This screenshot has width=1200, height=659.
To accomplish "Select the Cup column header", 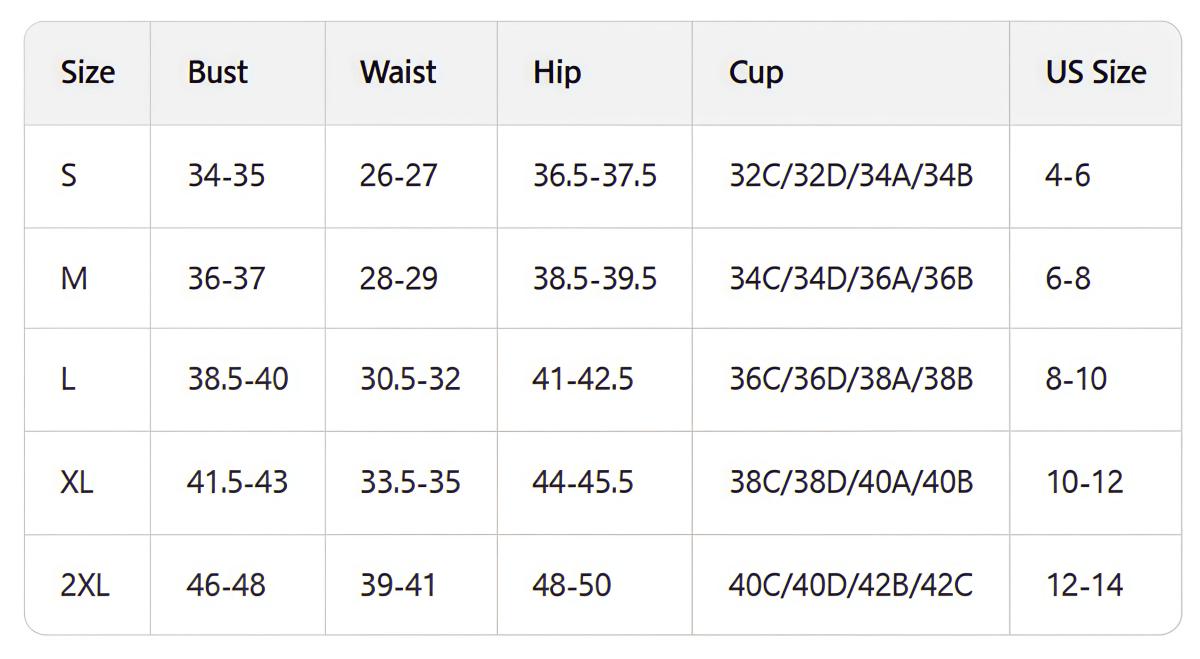I will pyautogui.click(x=756, y=73).
